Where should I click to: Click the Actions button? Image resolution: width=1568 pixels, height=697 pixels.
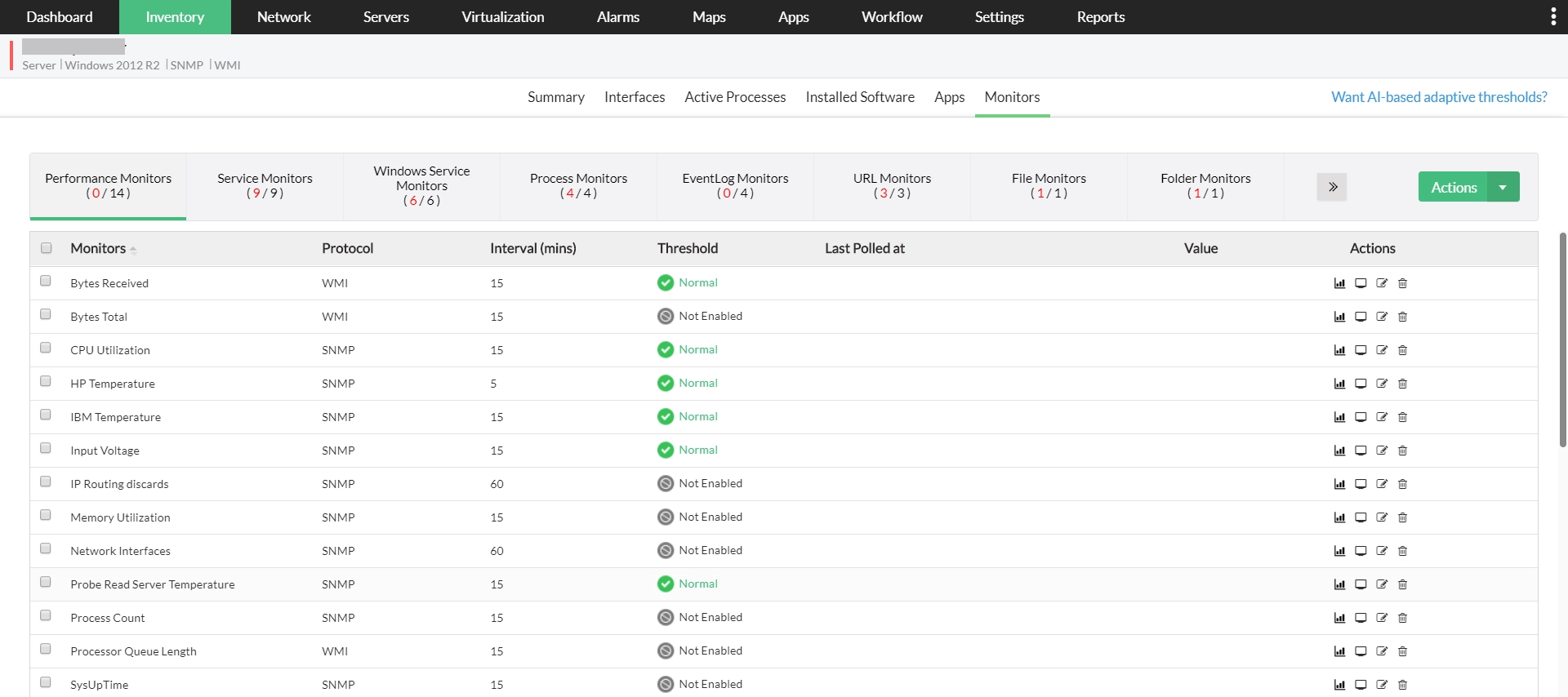click(1454, 187)
